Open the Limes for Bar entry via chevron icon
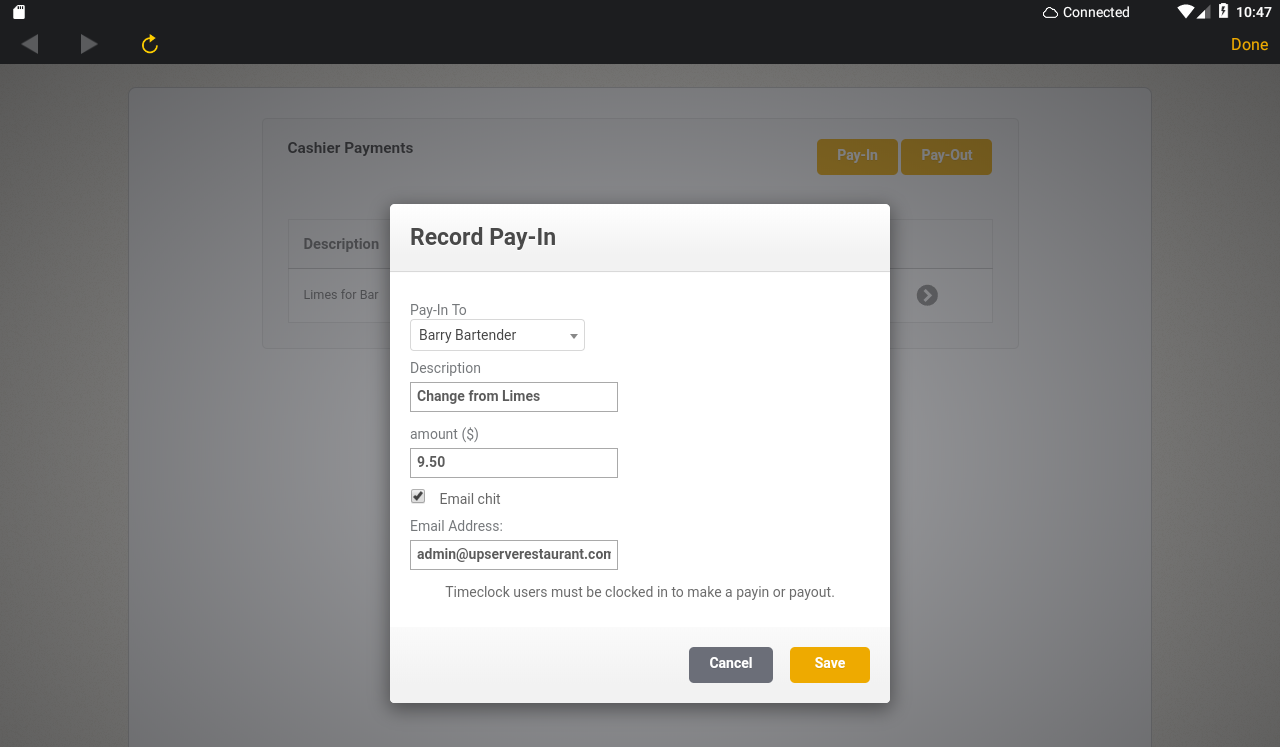The image size is (1280, 747). pyautogui.click(x=926, y=295)
